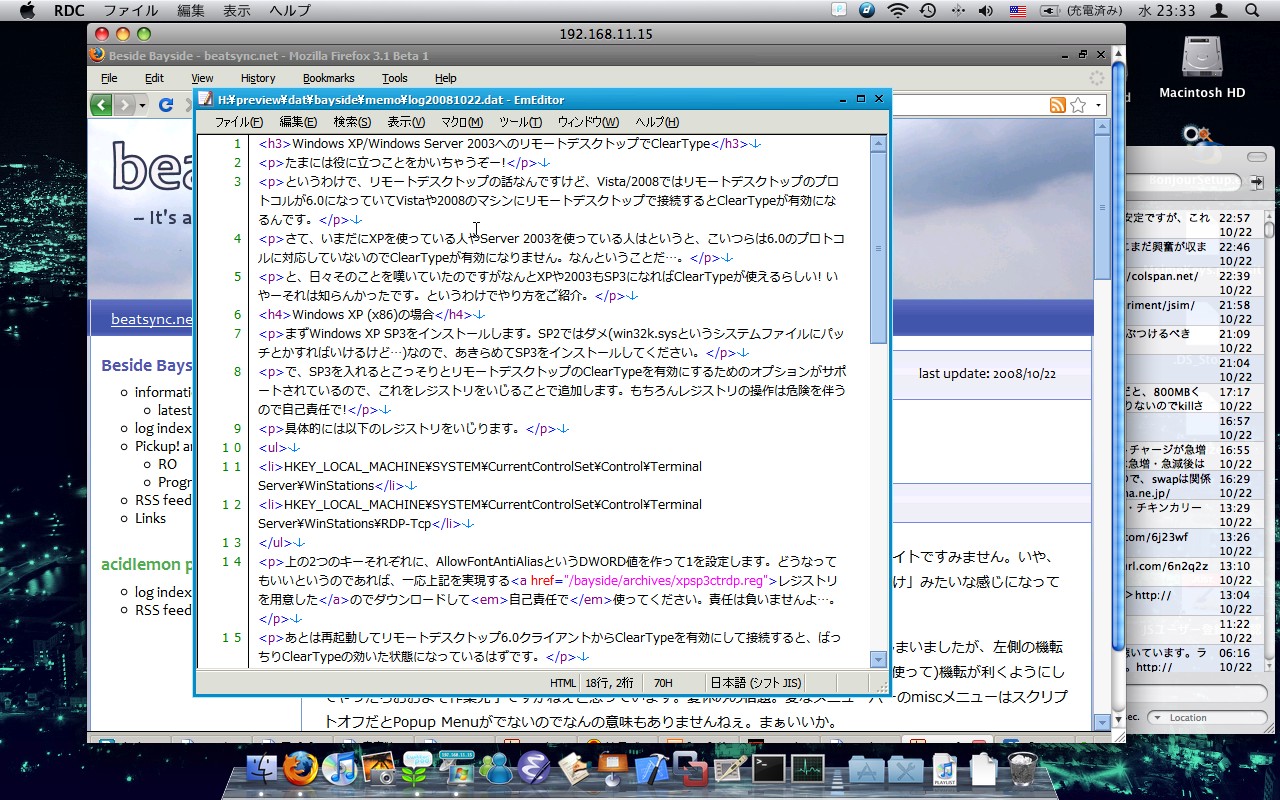Expand the Firefox back history dropdown arrow

[142, 105]
